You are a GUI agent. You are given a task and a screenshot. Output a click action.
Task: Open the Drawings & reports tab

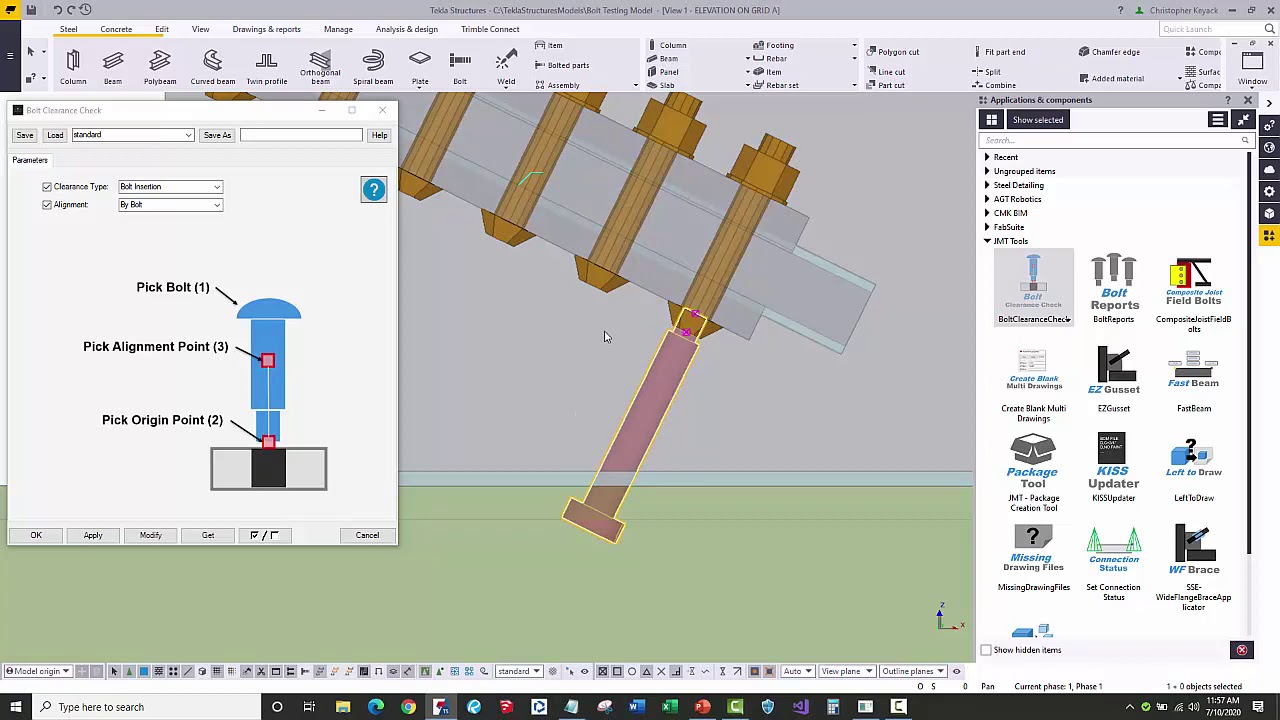click(267, 29)
